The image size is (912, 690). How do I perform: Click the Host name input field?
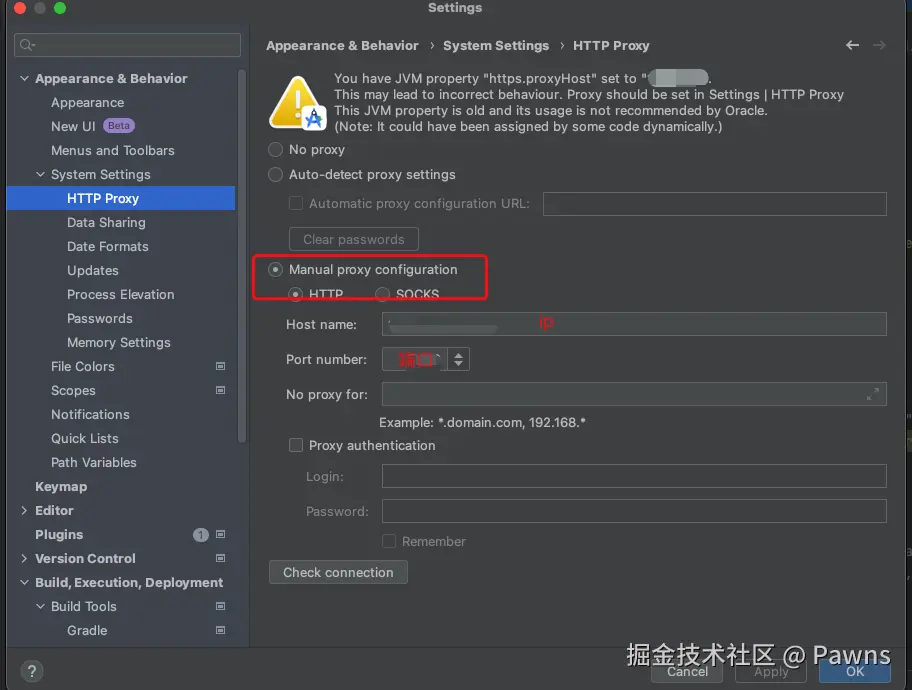coord(634,324)
